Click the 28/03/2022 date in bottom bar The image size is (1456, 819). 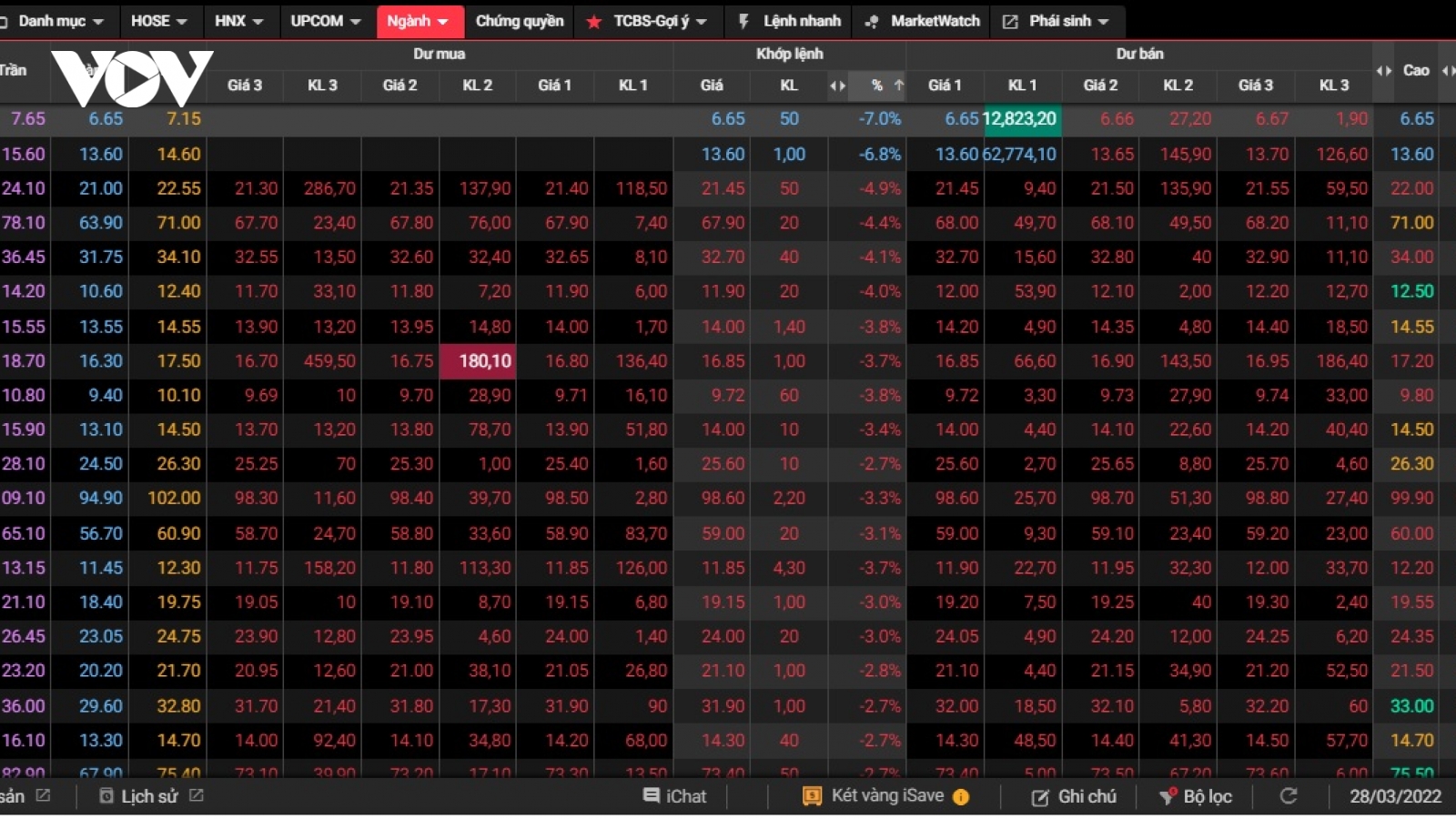[x=1395, y=797]
